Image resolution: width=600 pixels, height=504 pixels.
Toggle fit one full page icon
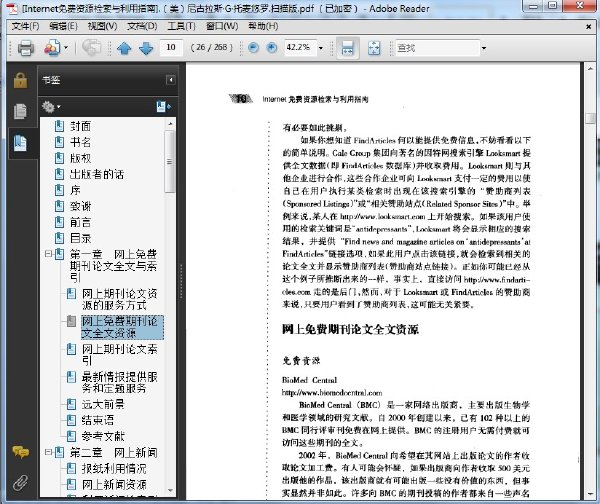coord(374,48)
